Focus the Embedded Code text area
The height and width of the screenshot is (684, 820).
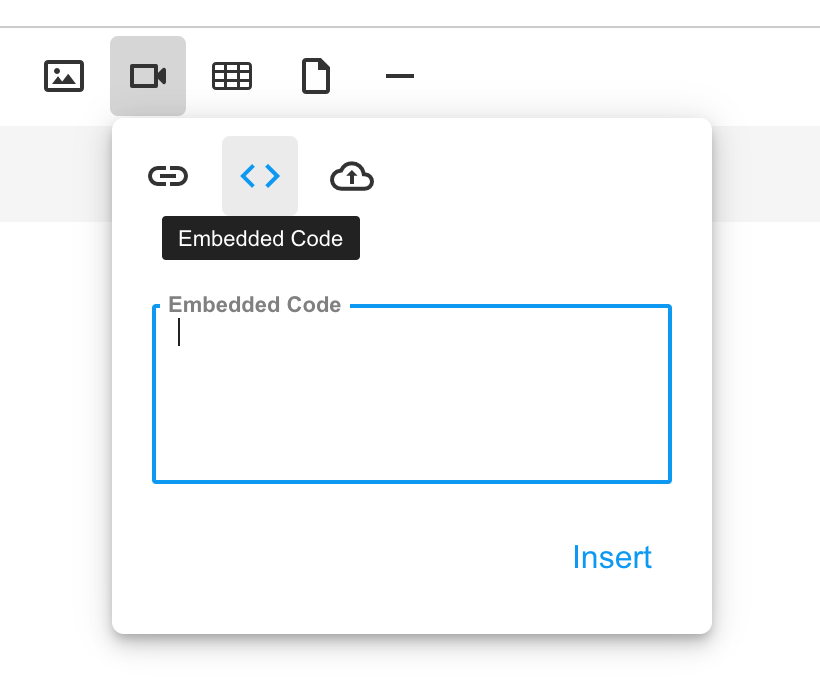coord(412,394)
